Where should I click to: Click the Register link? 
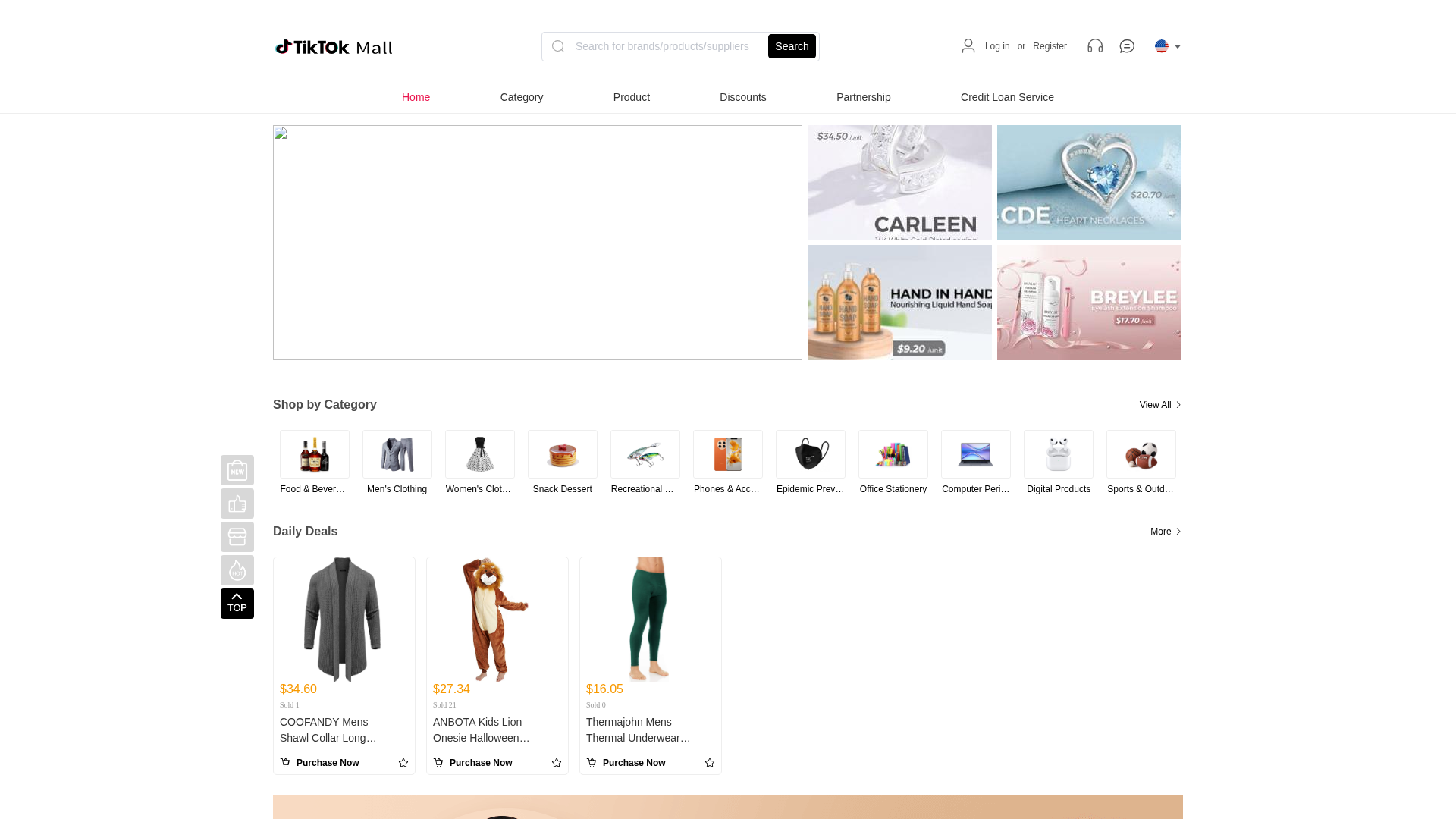[x=1050, y=46]
